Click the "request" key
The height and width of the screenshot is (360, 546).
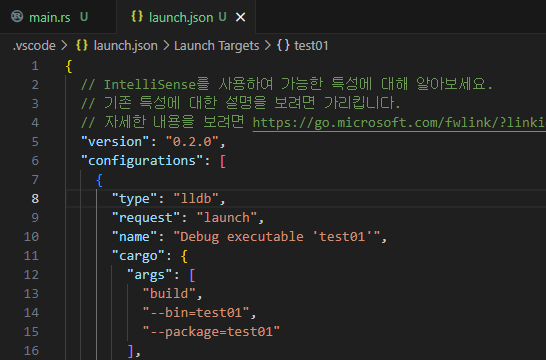pos(146,218)
